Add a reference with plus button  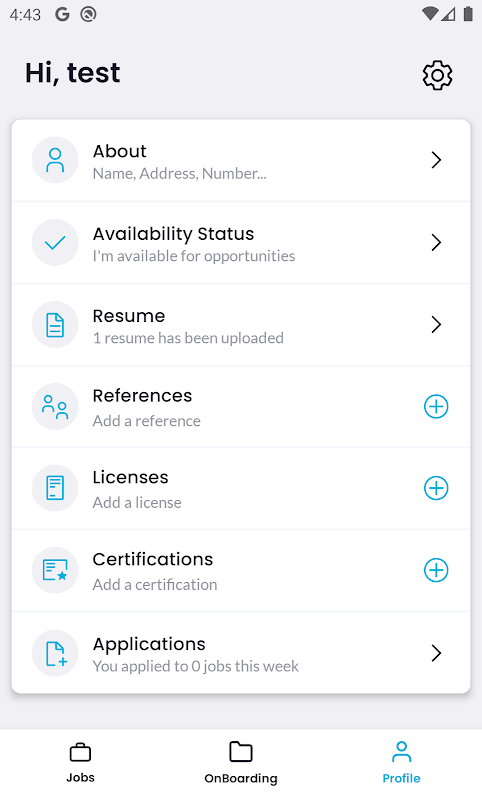pos(436,407)
